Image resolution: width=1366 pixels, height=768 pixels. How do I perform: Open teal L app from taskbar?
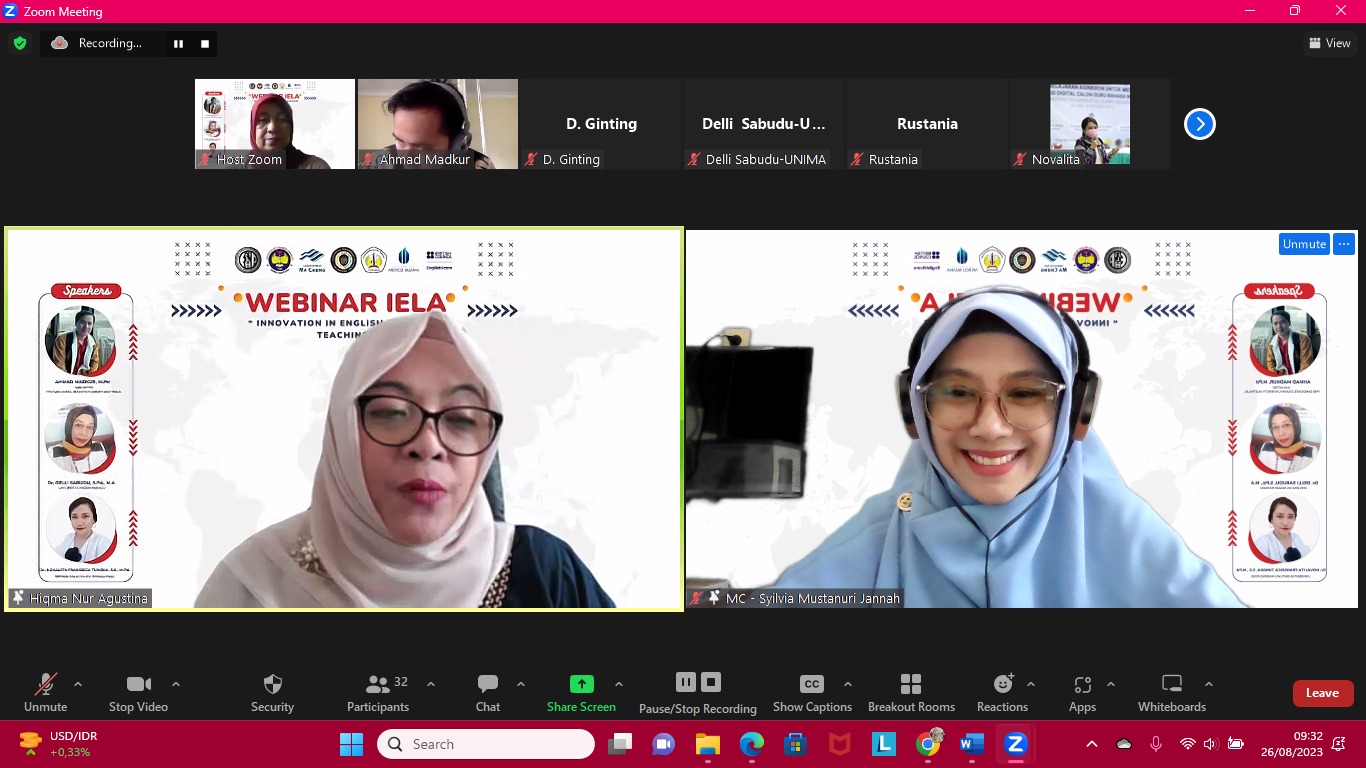click(x=884, y=744)
